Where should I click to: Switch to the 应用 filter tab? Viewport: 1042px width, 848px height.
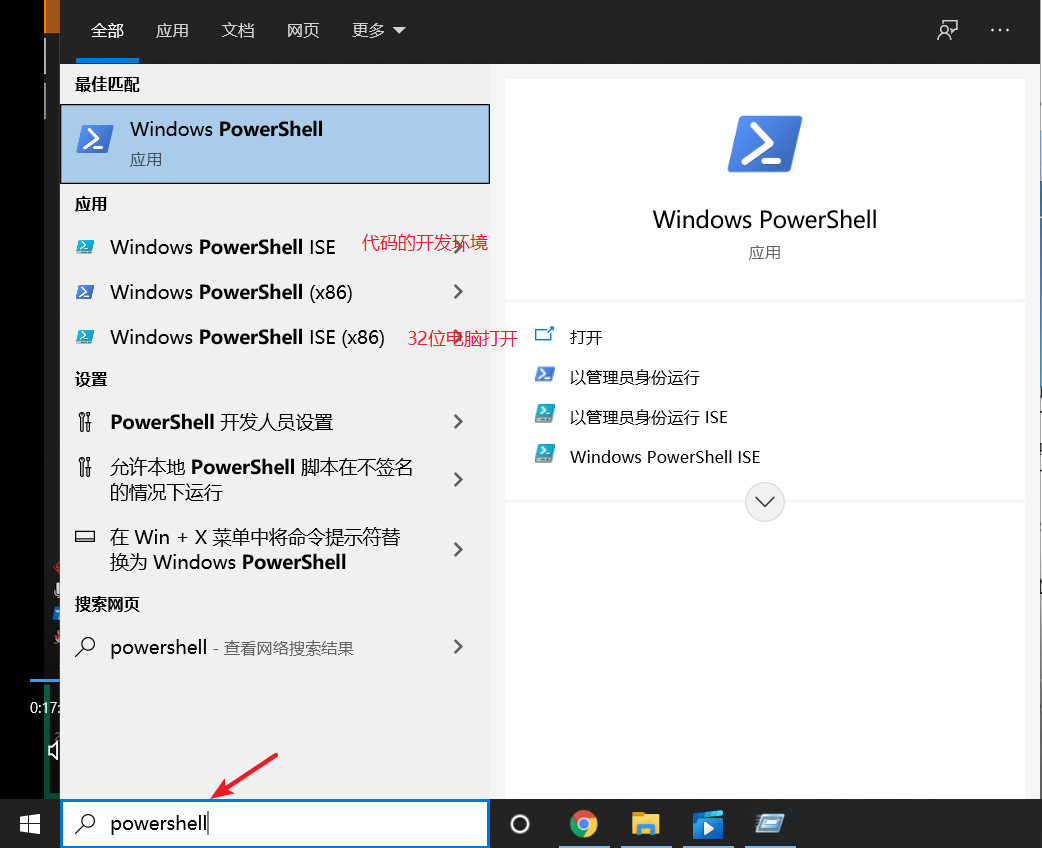pos(172,31)
